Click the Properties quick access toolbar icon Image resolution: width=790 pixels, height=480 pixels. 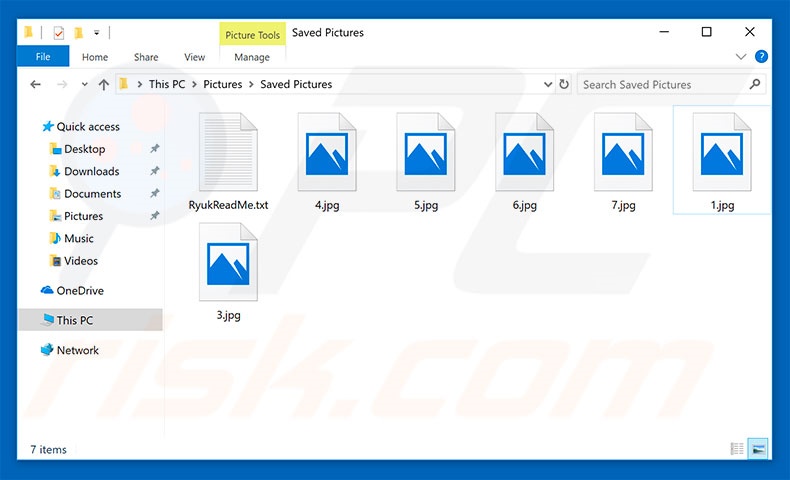[58, 33]
